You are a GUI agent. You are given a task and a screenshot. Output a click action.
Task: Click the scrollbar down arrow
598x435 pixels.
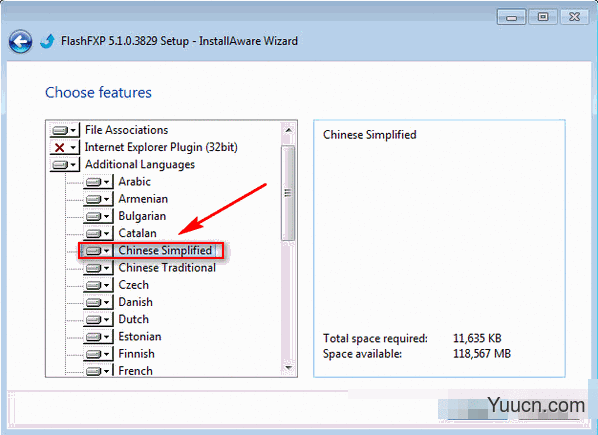click(x=288, y=368)
